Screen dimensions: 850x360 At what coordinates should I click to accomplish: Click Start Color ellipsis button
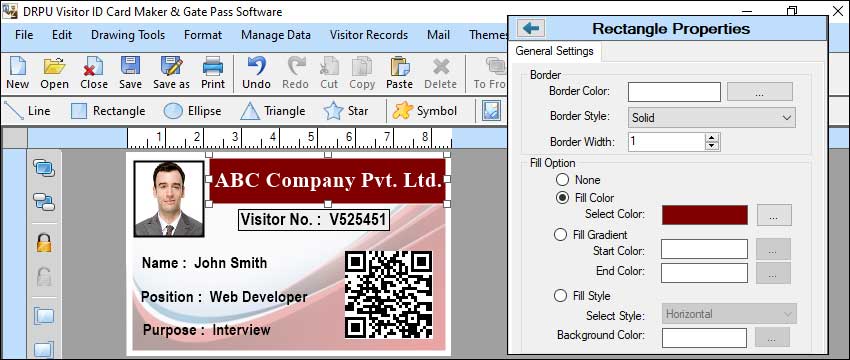[x=774, y=249]
